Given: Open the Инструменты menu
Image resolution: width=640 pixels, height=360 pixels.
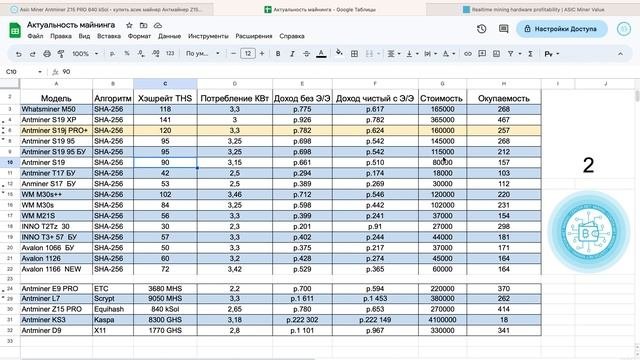Looking at the screenshot, I should coord(208,36).
